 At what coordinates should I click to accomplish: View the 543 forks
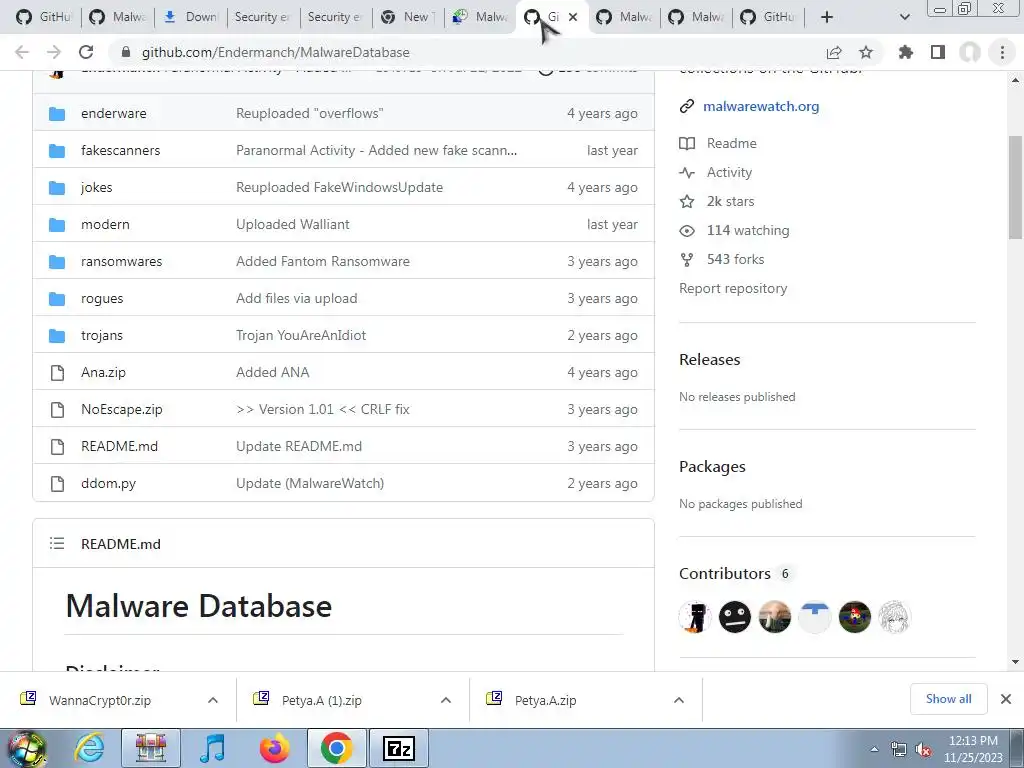735,259
